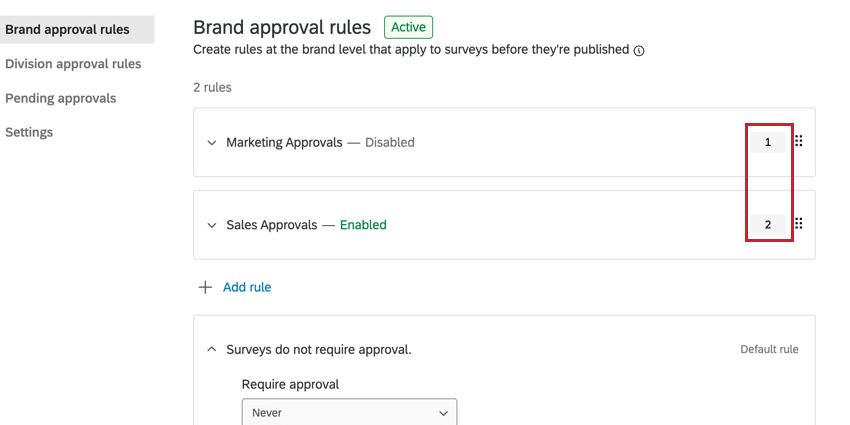Click the Add rule link
This screenshot has height=425, width=850.
247,287
